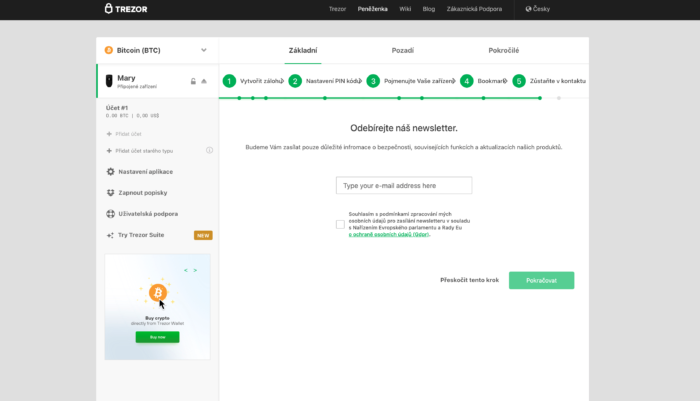Click the e-mail address input field

(x=403, y=185)
